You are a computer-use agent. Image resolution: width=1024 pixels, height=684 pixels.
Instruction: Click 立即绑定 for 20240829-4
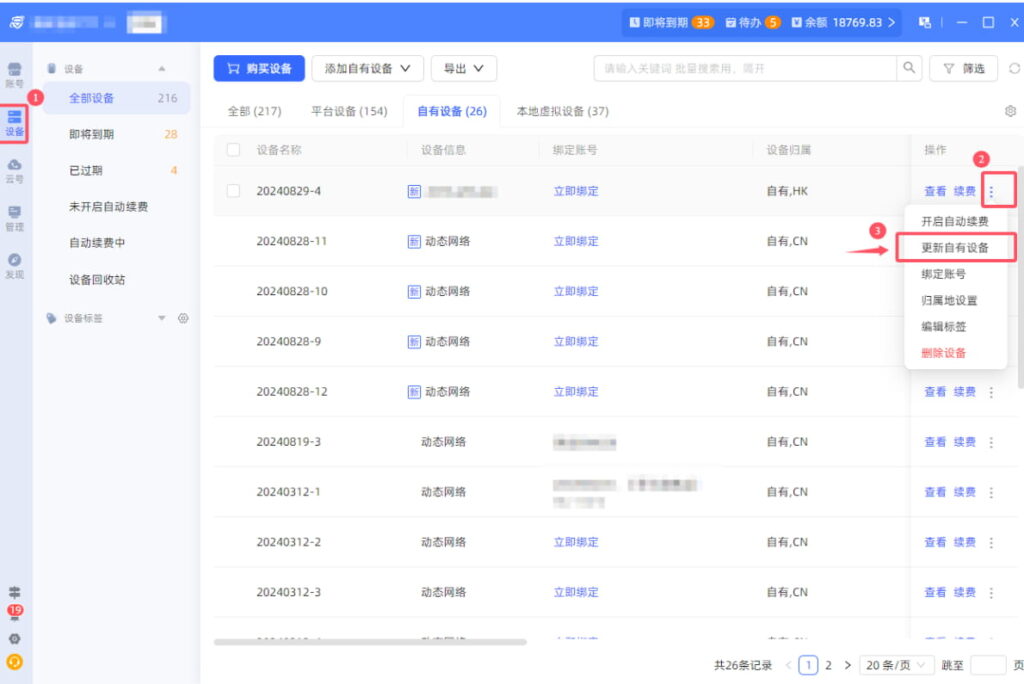(576, 191)
